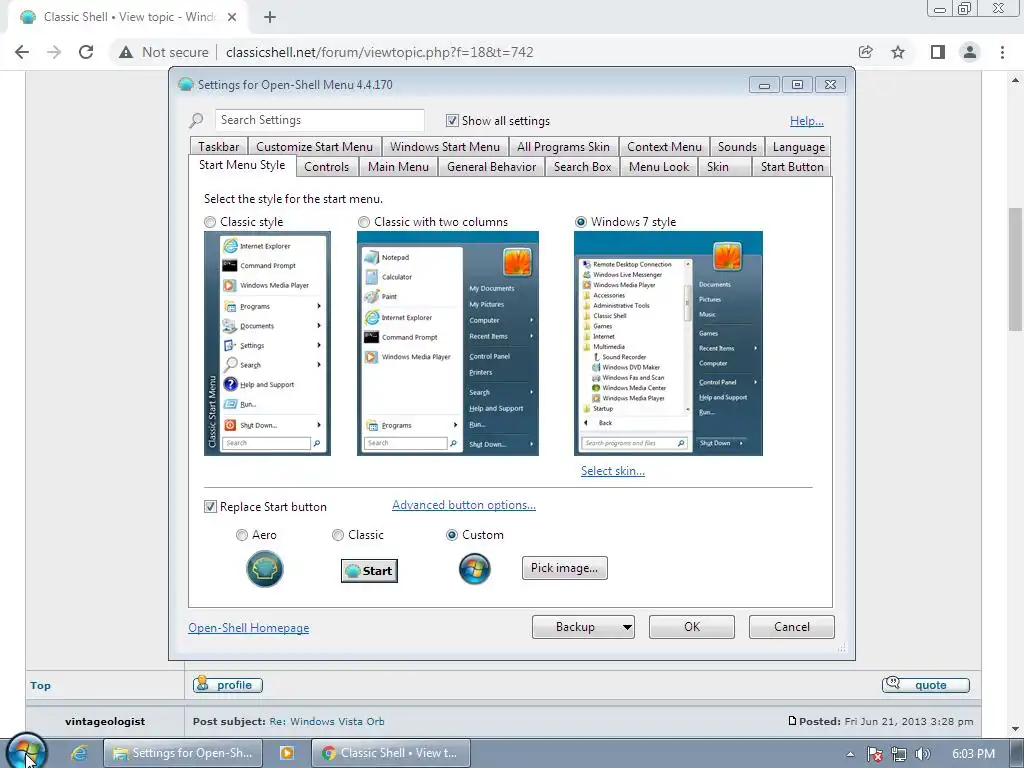Click the Windows Start orb on taskbar
Viewport: 1024px width, 768px height.
coord(26,752)
